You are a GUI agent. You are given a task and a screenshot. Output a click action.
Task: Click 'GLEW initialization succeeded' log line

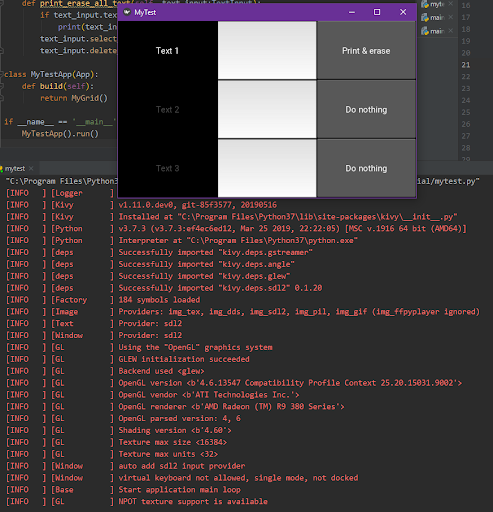(x=128, y=359)
